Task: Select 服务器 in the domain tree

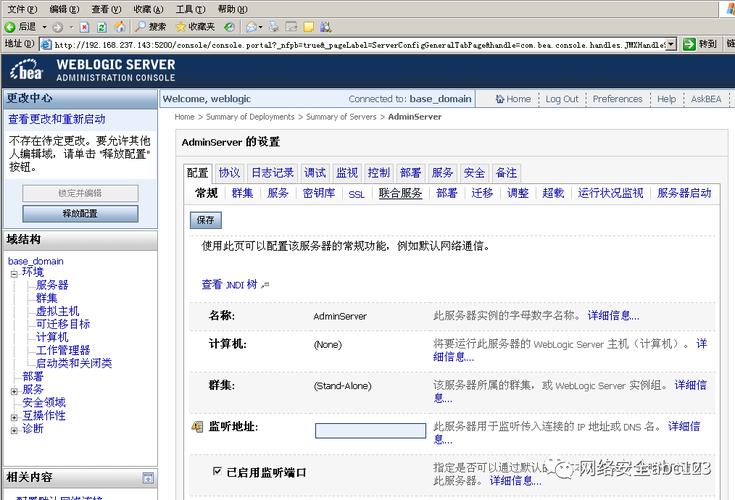Action: (52, 285)
